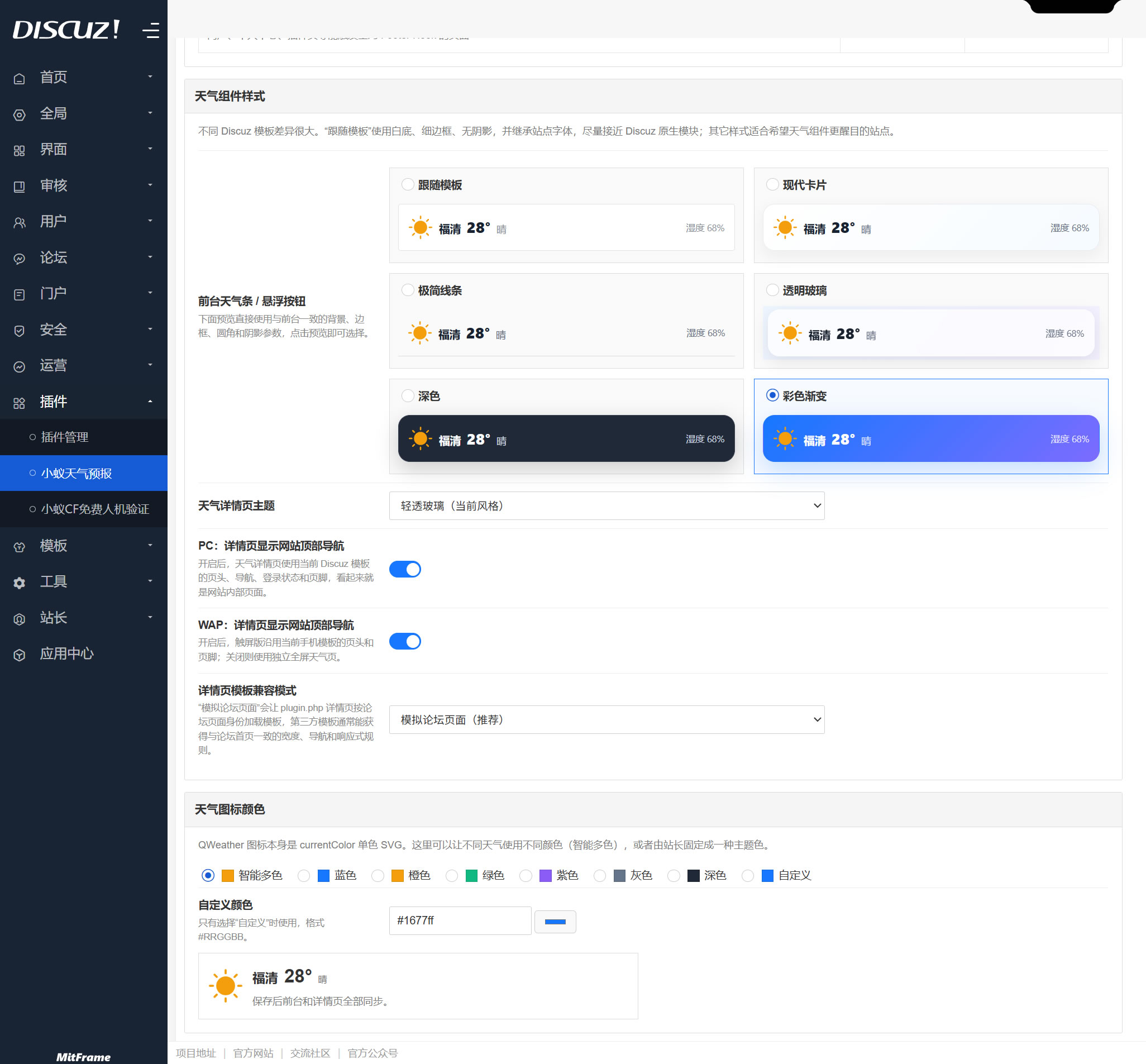Viewport: 1146px width, 1064px height.
Task: Expand the 模板 menu arrow
Action: (x=150, y=545)
